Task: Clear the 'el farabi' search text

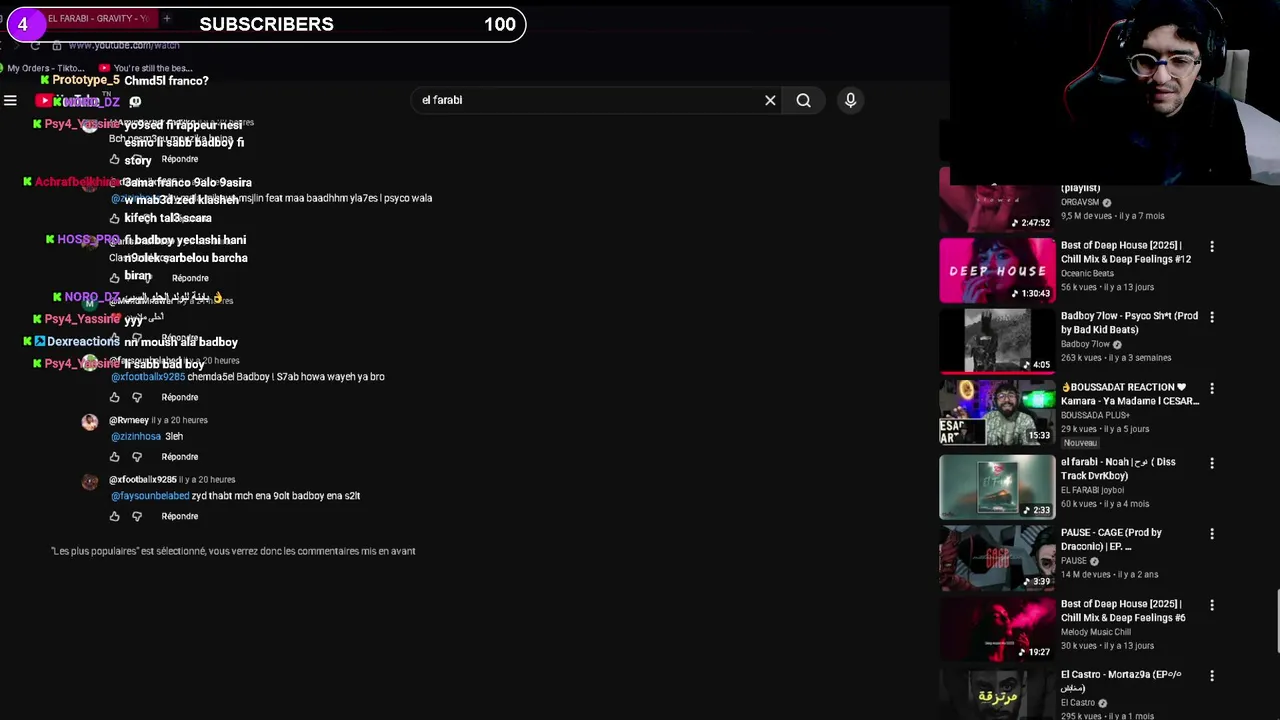Action: (770, 100)
